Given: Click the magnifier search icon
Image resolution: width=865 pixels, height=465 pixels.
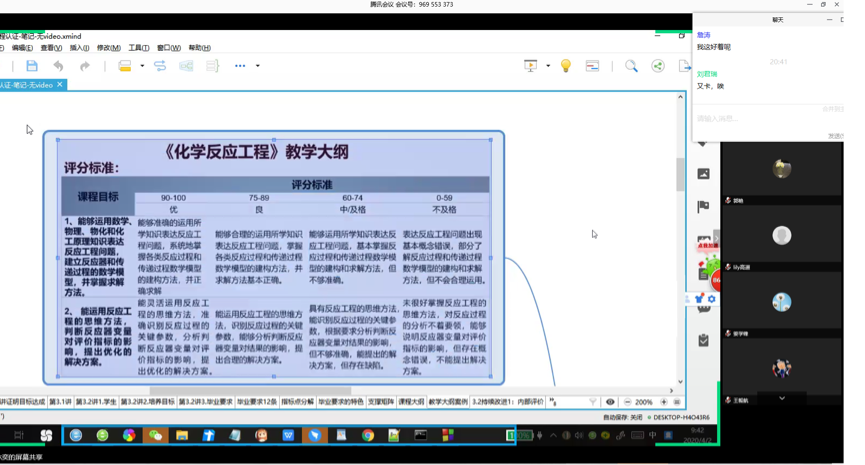Looking at the screenshot, I should click(631, 66).
